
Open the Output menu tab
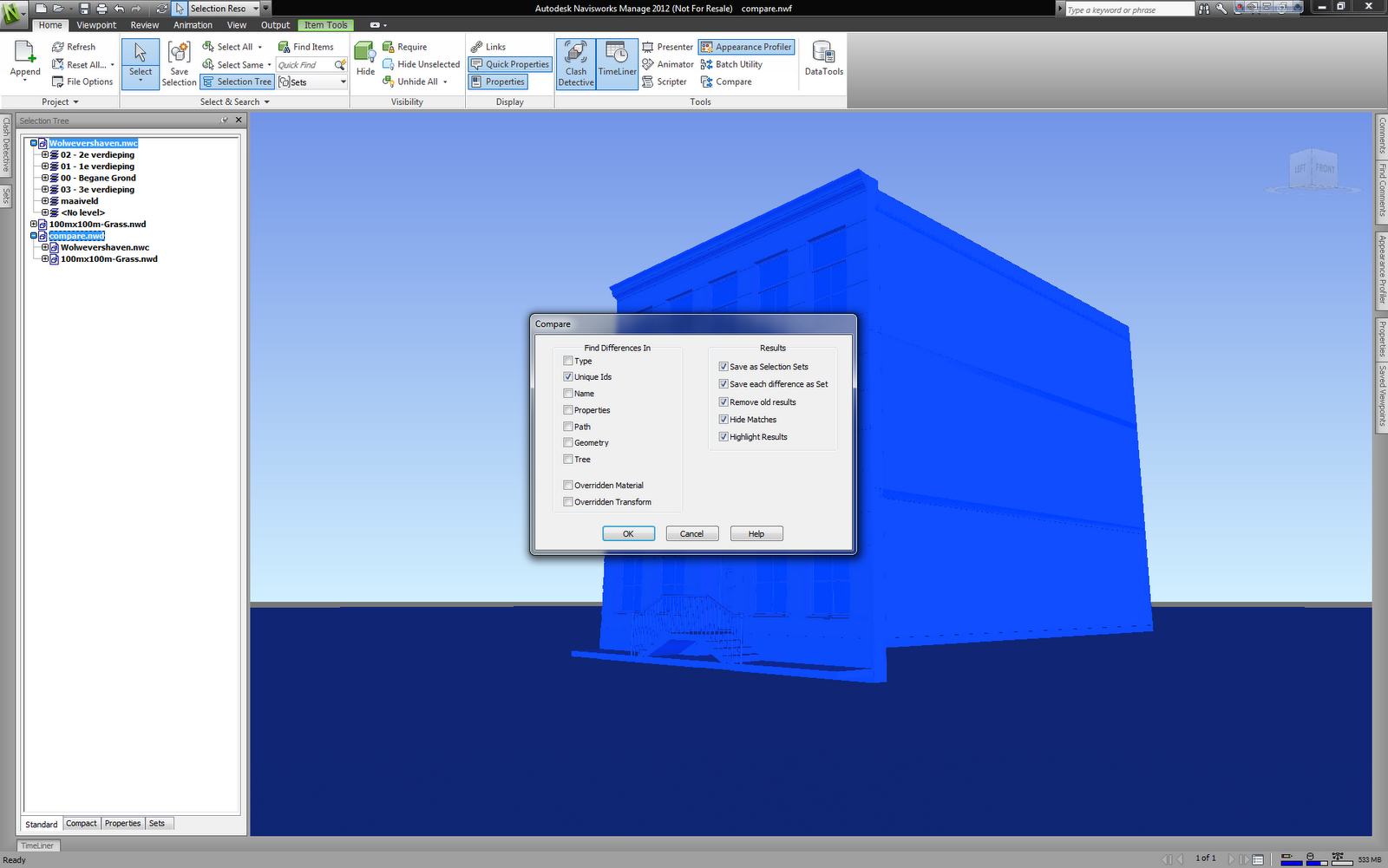(275, 24)
